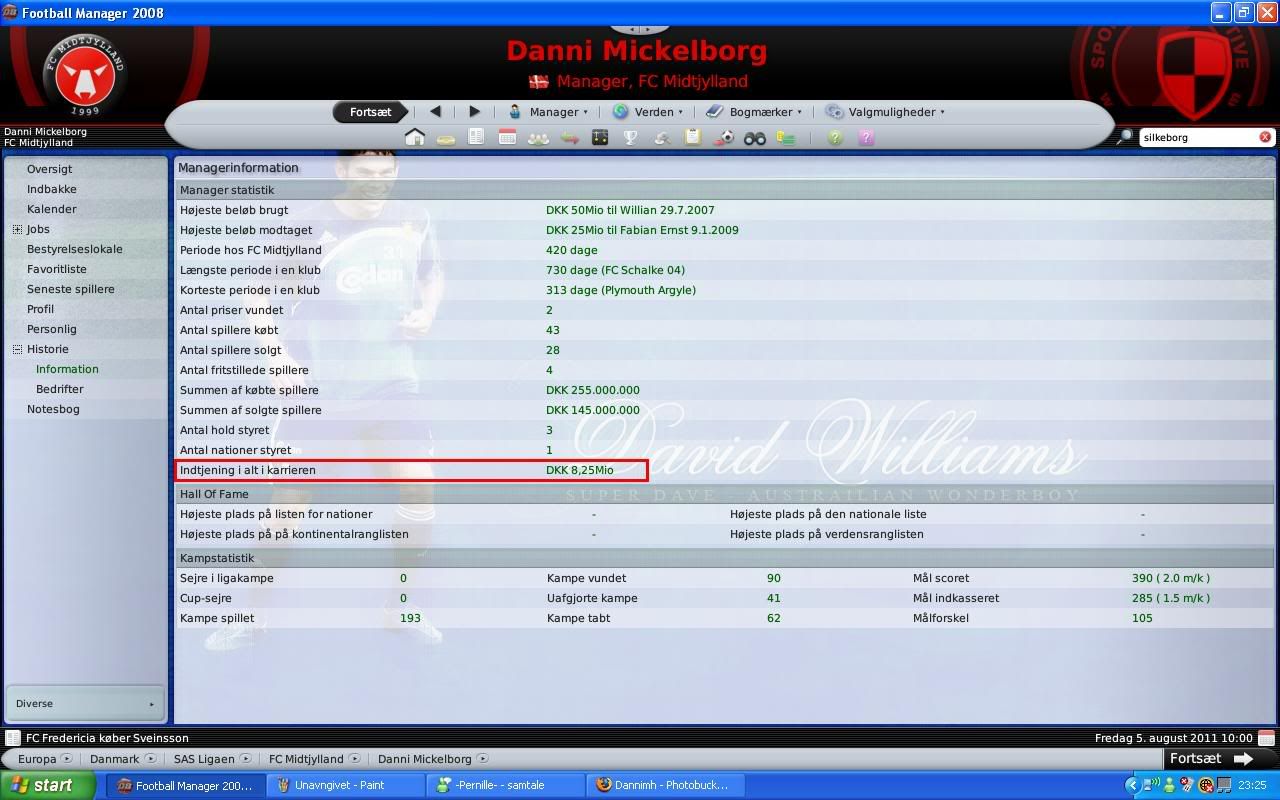Open Seneste spillere in the sidebar
1280x800 pixels.
click(70, 289)
